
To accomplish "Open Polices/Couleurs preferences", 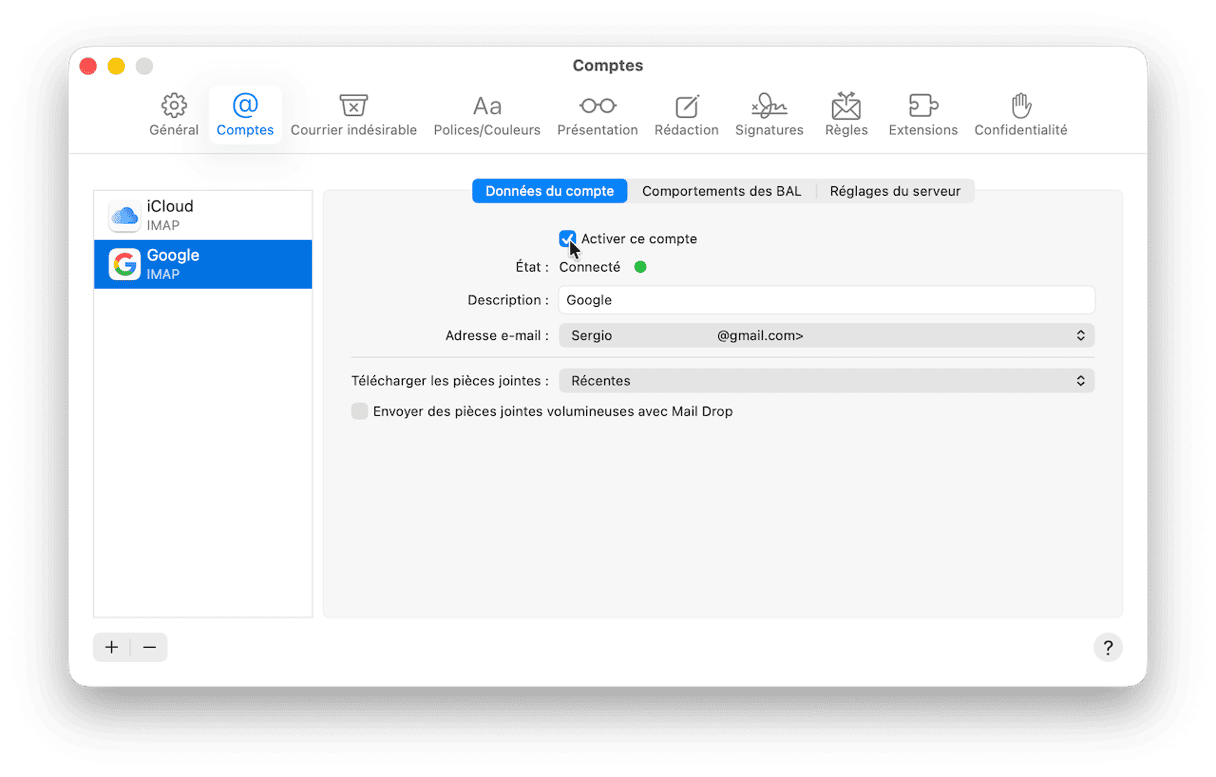I will (487, 113).
